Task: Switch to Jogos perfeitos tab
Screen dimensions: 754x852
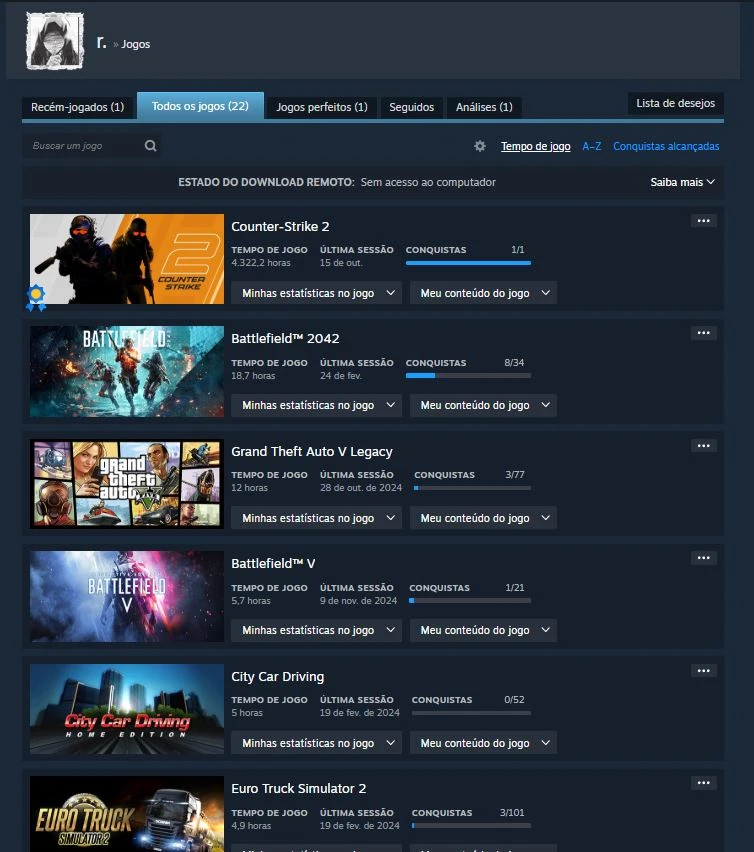Action: click(321, 107)
